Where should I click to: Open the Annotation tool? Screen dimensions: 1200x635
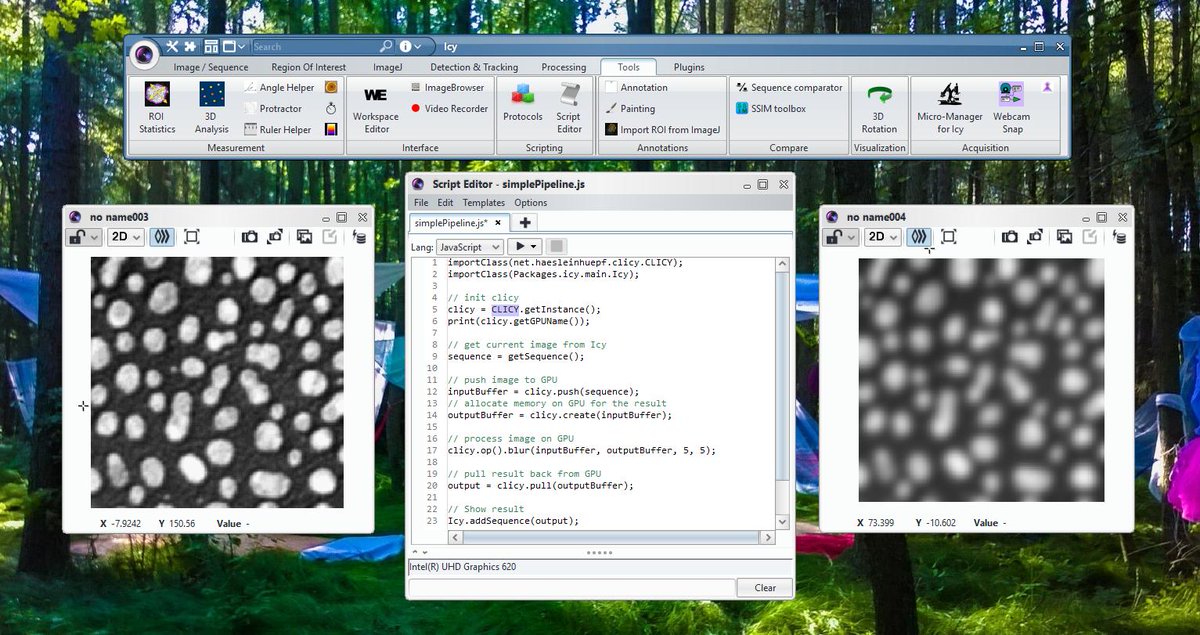(637, 88)
